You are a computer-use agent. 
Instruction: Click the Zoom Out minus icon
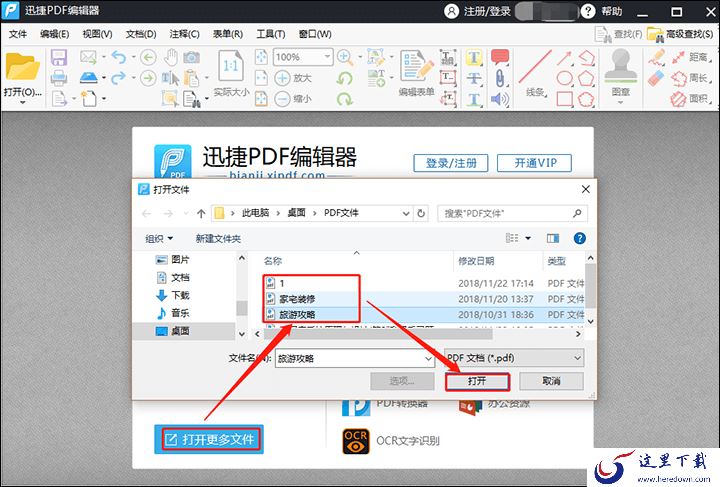282,98
